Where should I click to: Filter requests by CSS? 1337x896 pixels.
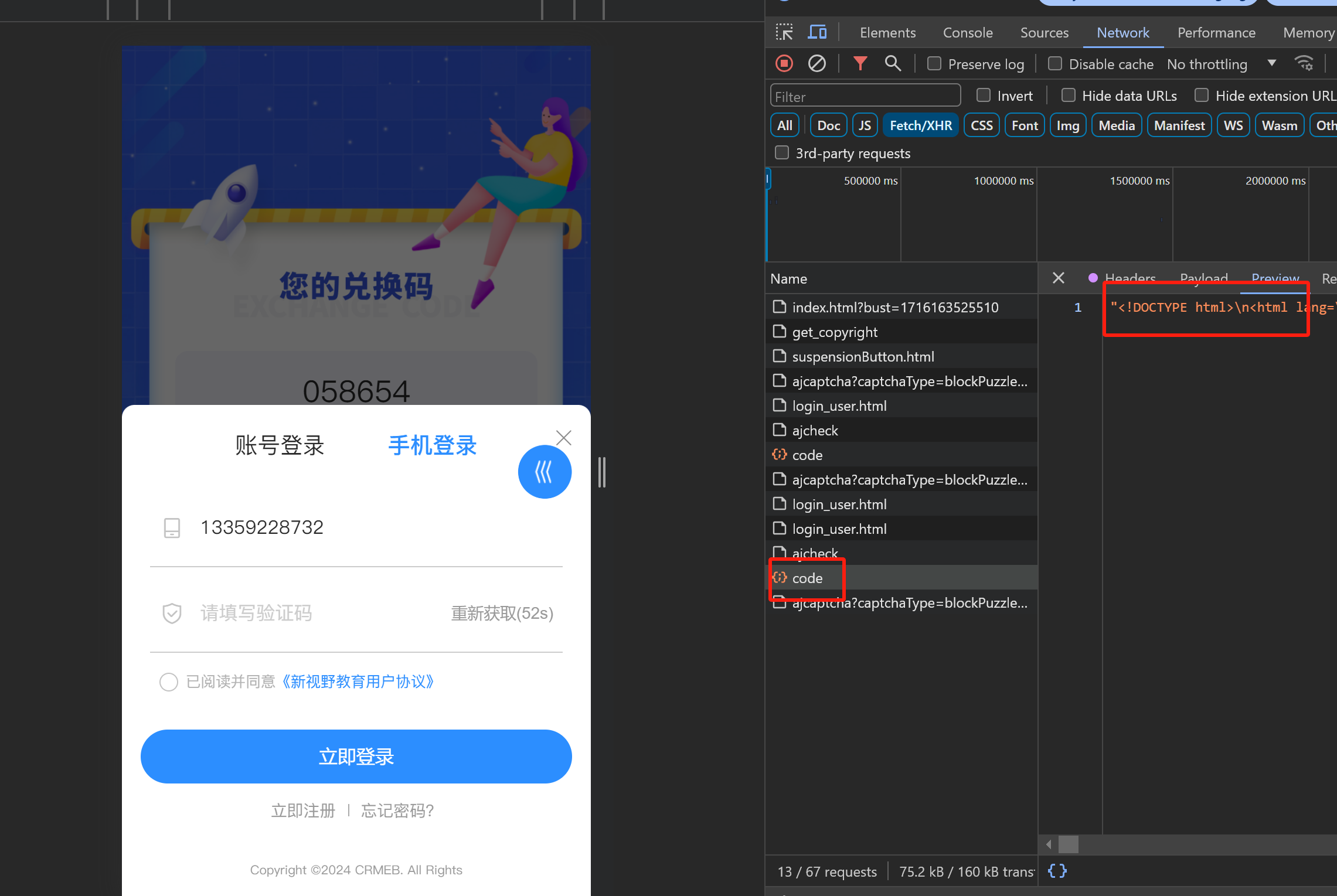[x=981, y=125]
